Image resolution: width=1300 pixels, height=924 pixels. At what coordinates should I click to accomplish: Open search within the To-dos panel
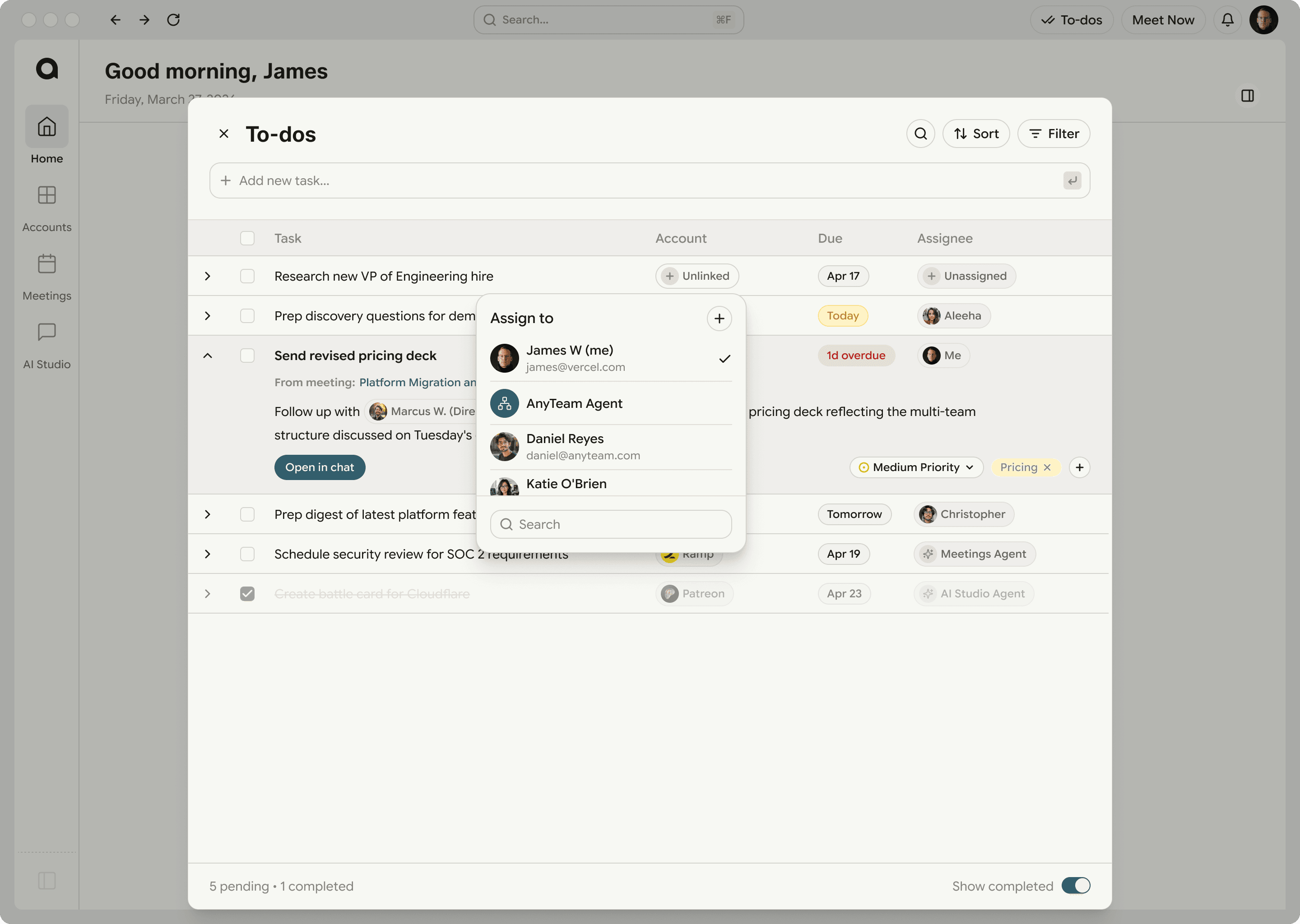[x=920, y=133]
